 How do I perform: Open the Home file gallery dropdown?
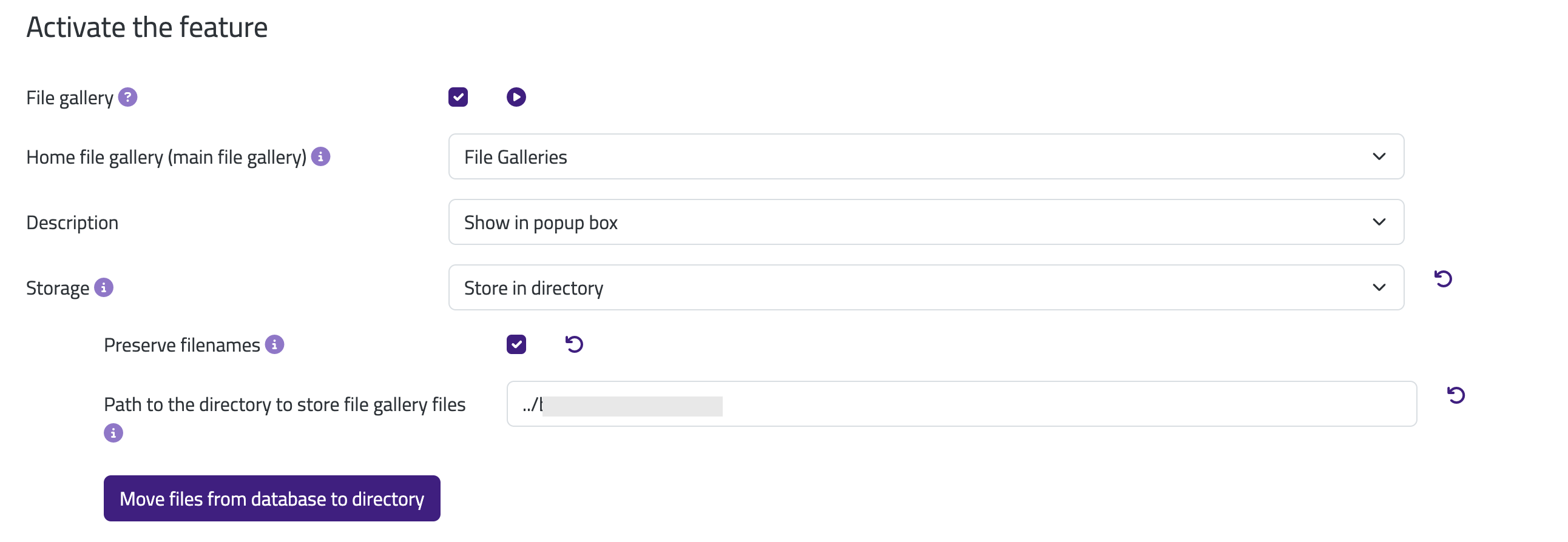[x=926, y=157]
